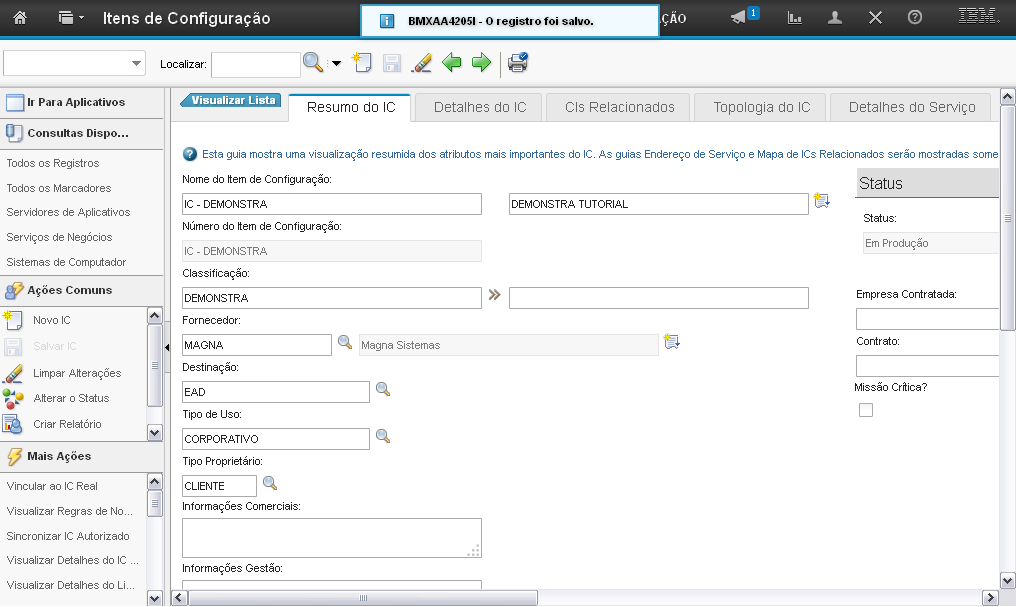Open the query dropdown in toolbar
The image size is (1016, 607).
(75, 63)
